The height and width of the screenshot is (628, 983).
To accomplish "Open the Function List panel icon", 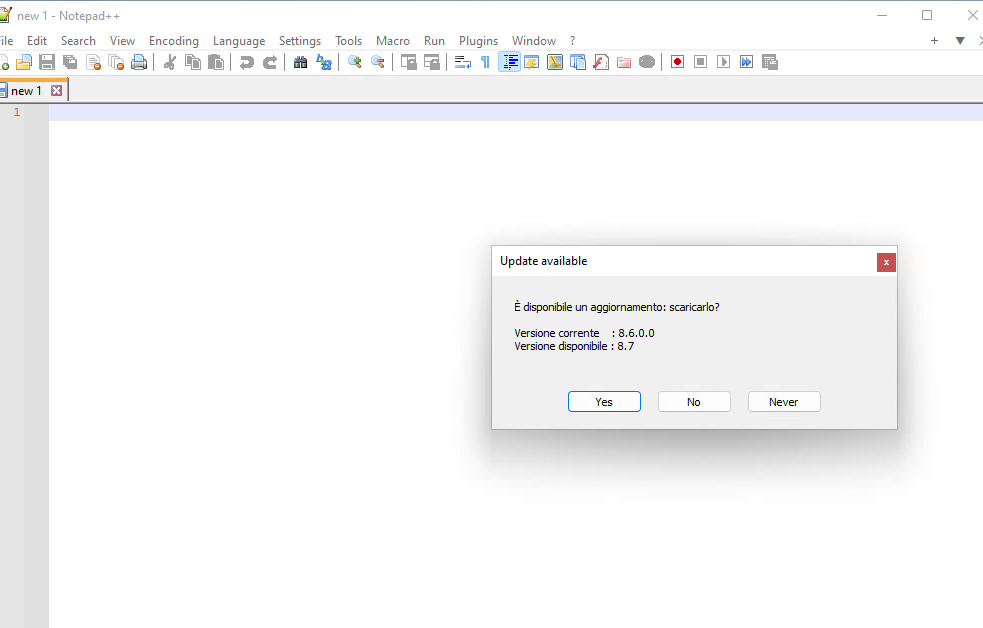I will pos(601,62).
